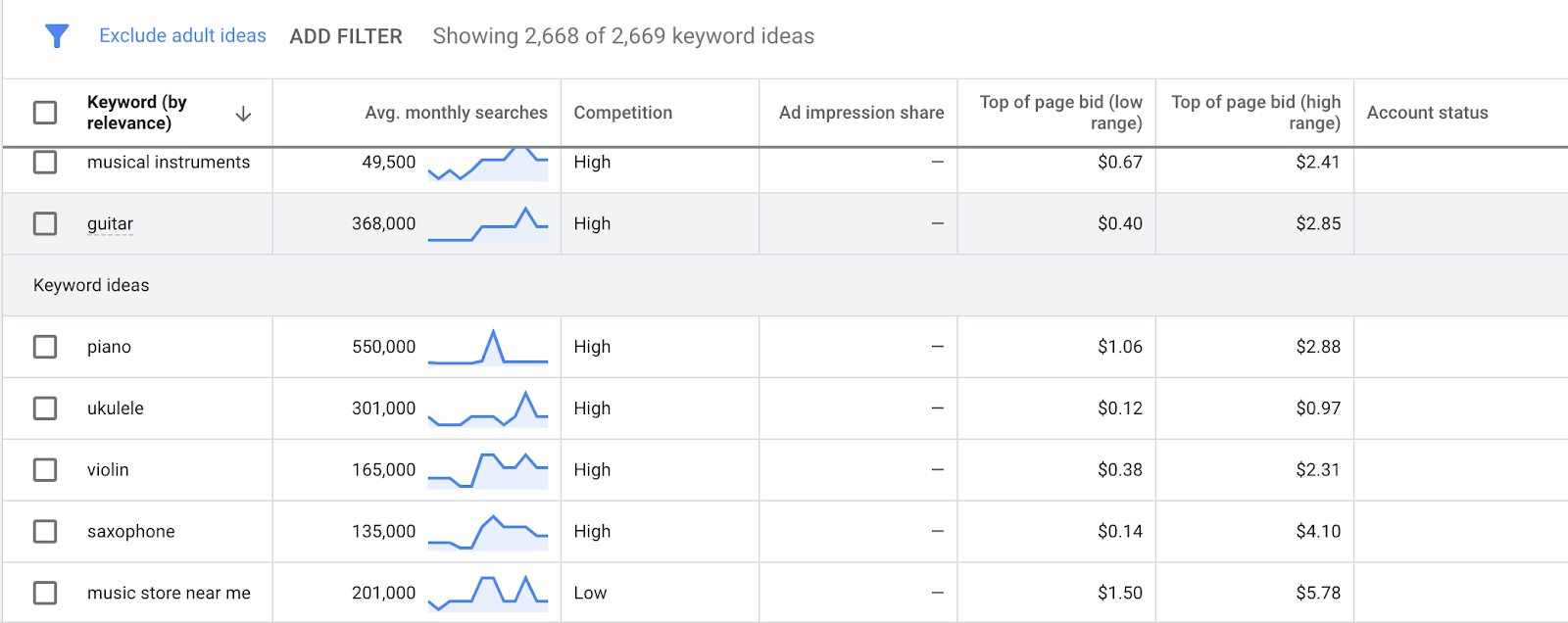Screen dimensions: 1568x623
Task: Click the $1.06 low range bid
Action: pyautogui.click(x=1120, y=347)
